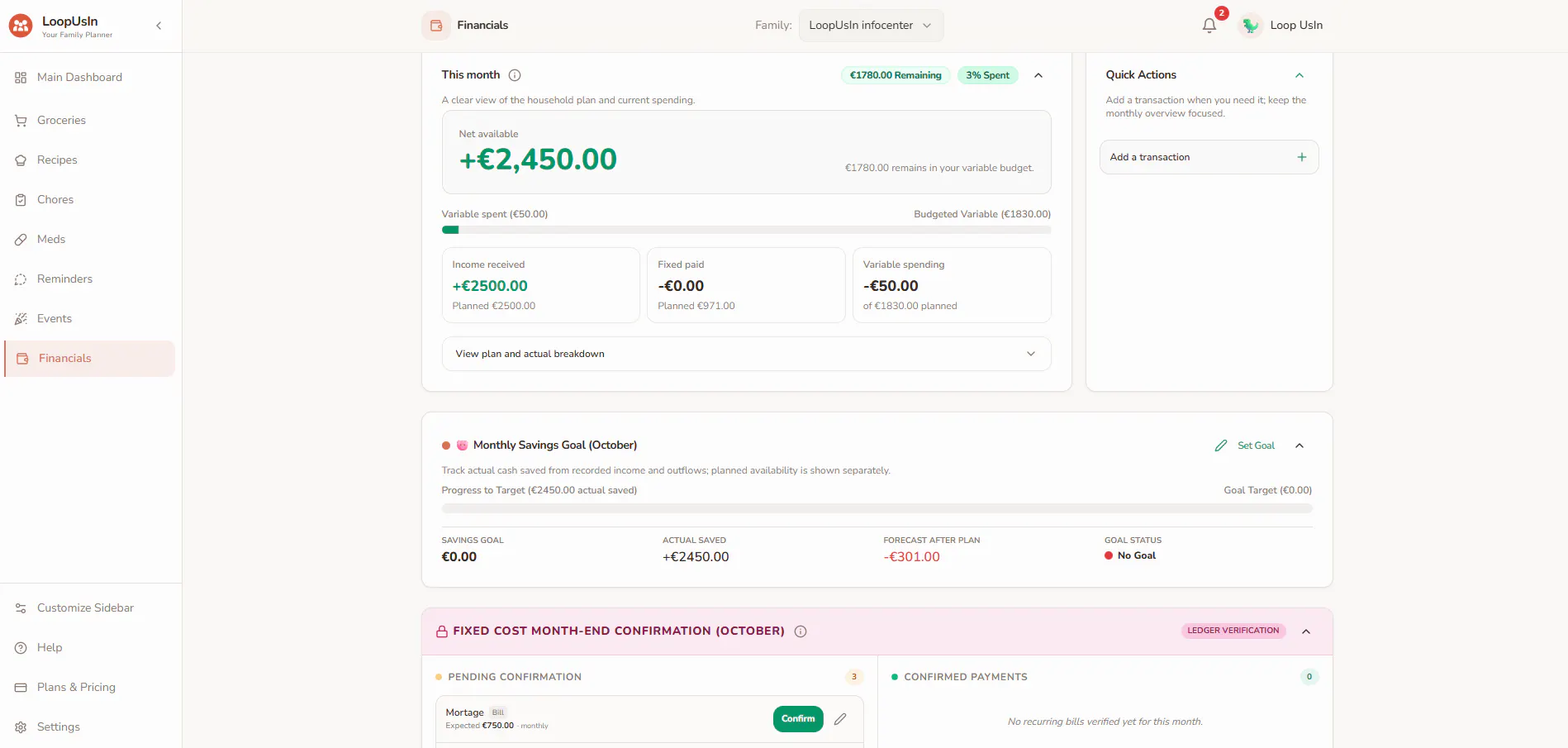Go to Groceries in sidebar
1568x748 pixels.
pyautogui.click(x=89, y=121)
